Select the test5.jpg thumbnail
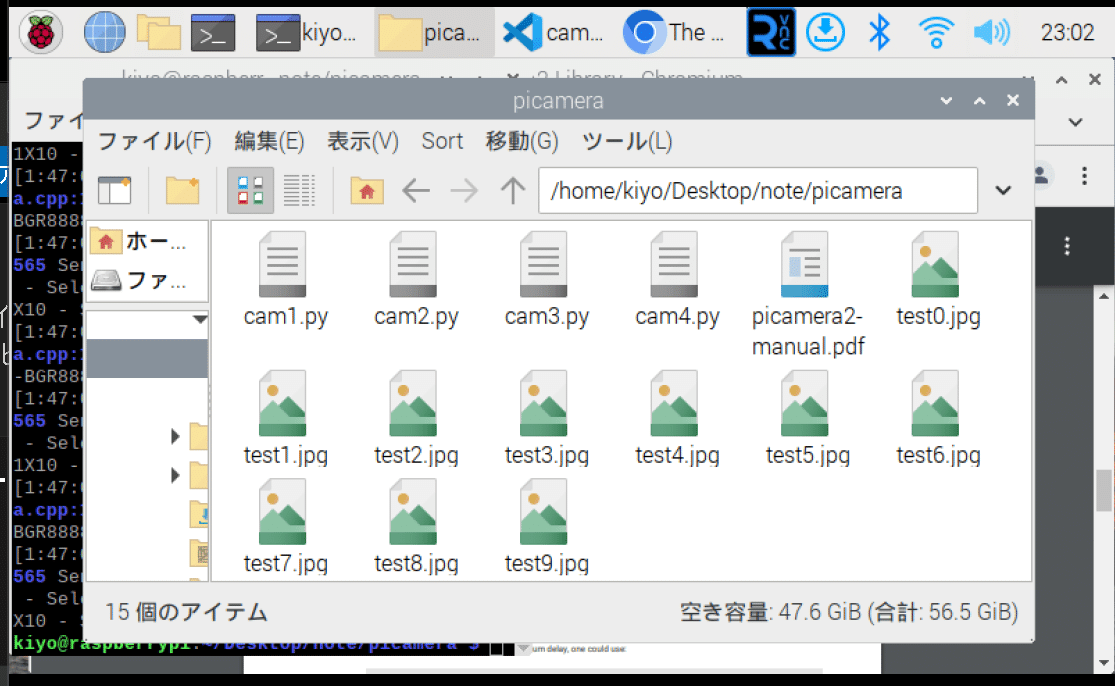Screen dimensions: 1115x686 [804, 405]
